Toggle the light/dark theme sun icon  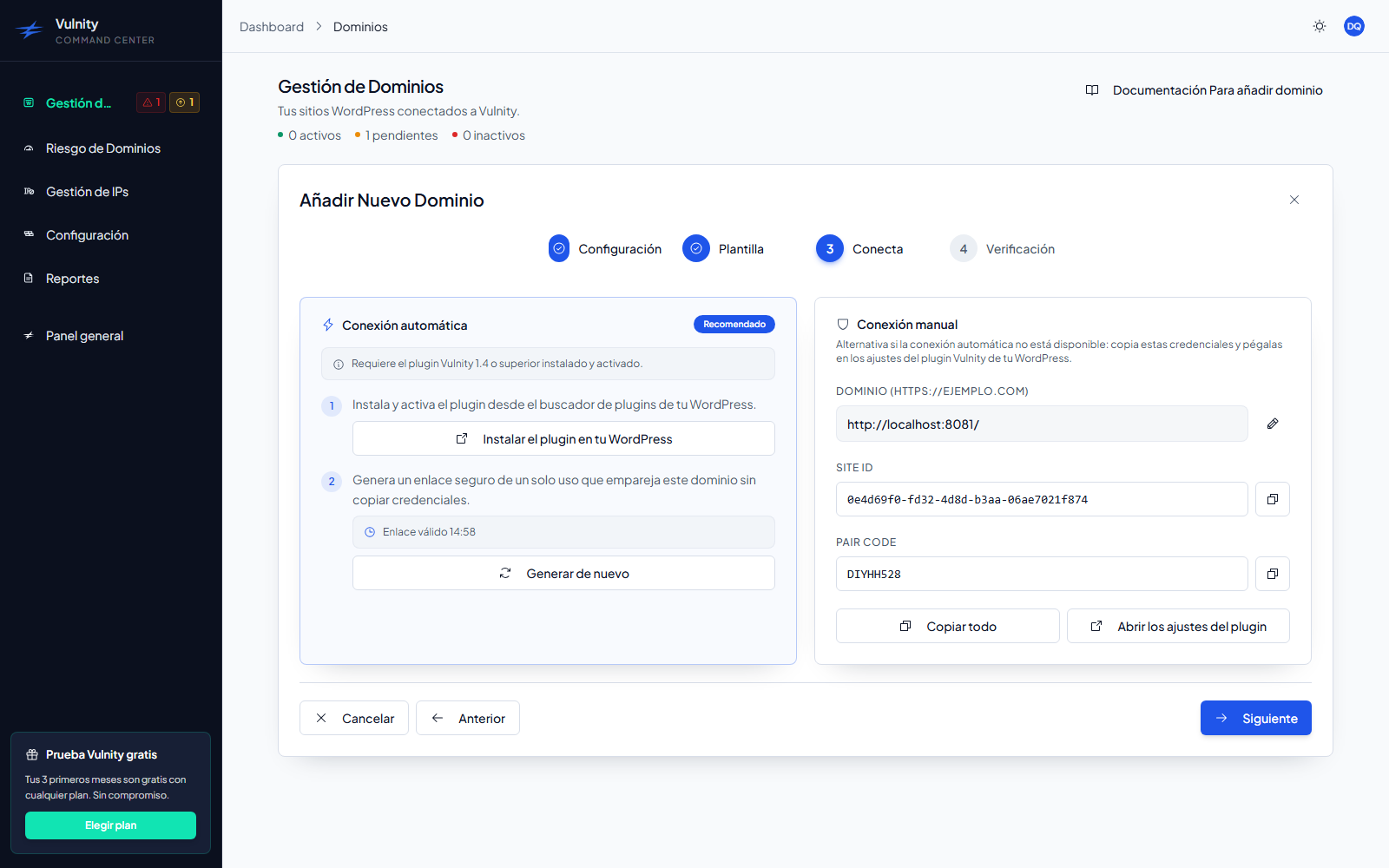[x=1320, y=26]
